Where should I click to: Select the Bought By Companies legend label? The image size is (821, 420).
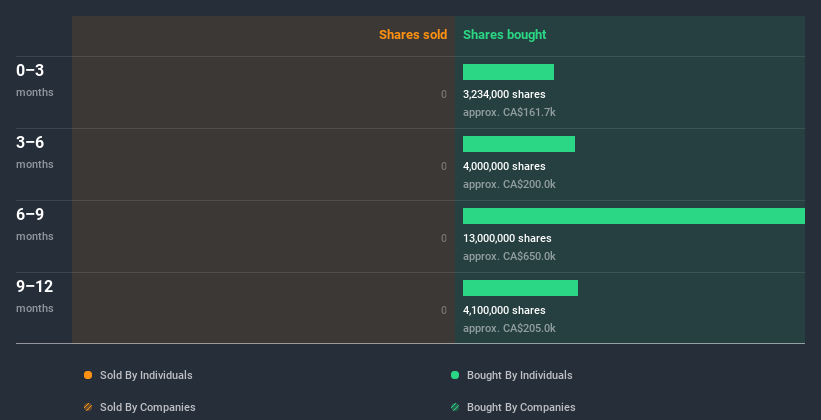coord(521,407)
